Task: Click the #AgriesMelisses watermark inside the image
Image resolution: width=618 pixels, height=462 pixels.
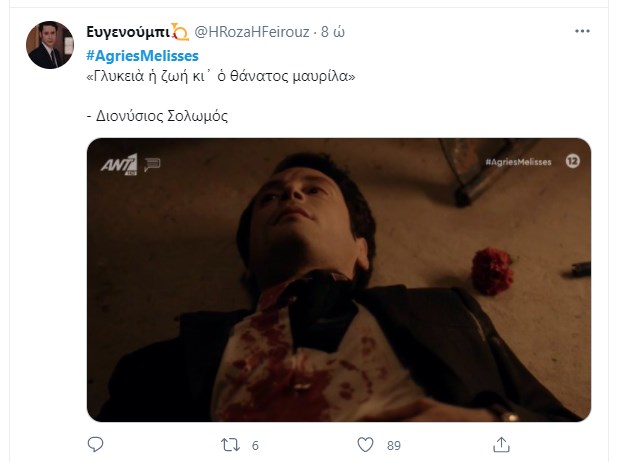Action: click(518, 160)
